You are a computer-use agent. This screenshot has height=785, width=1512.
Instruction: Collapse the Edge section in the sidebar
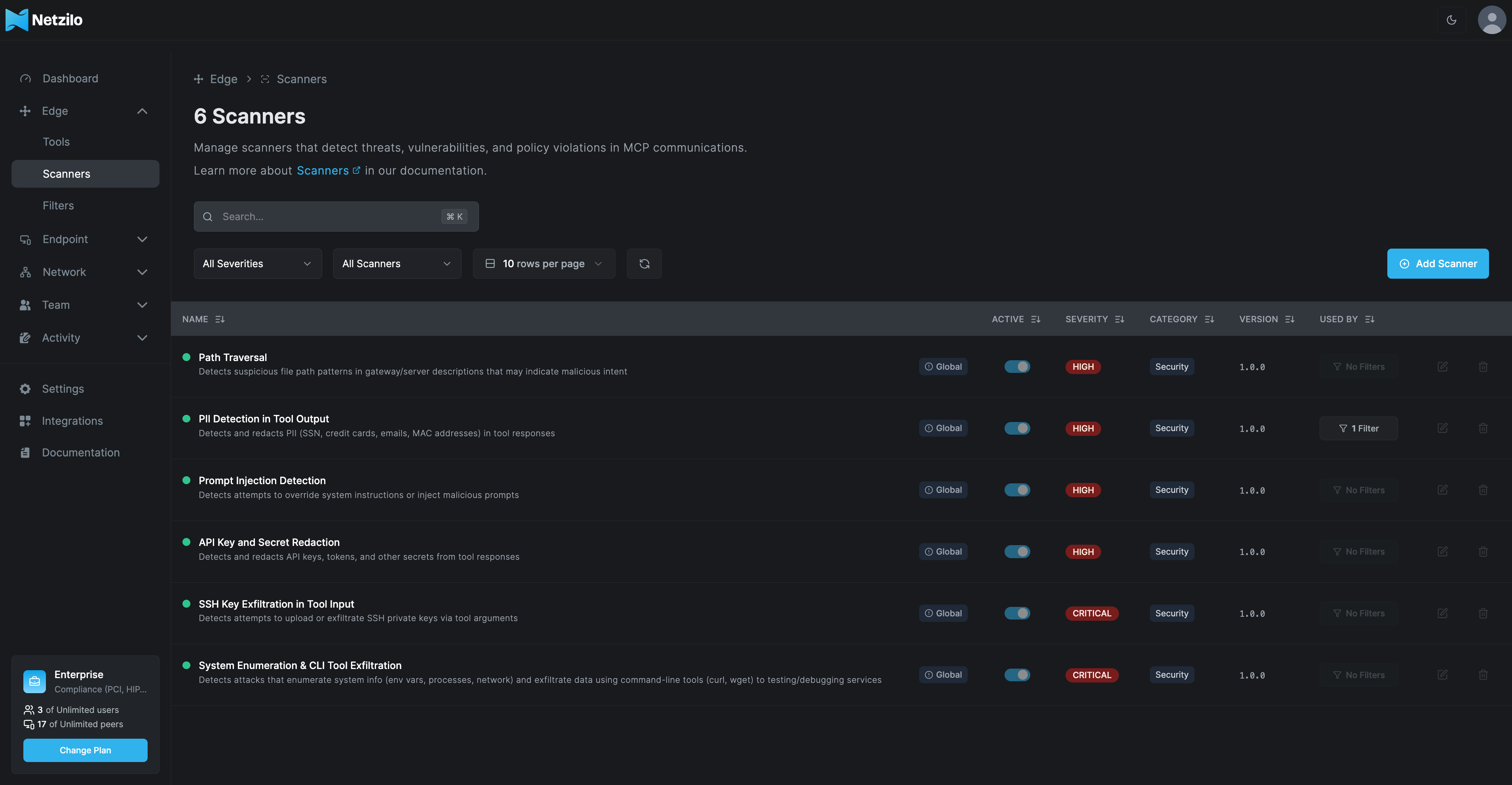141,110
